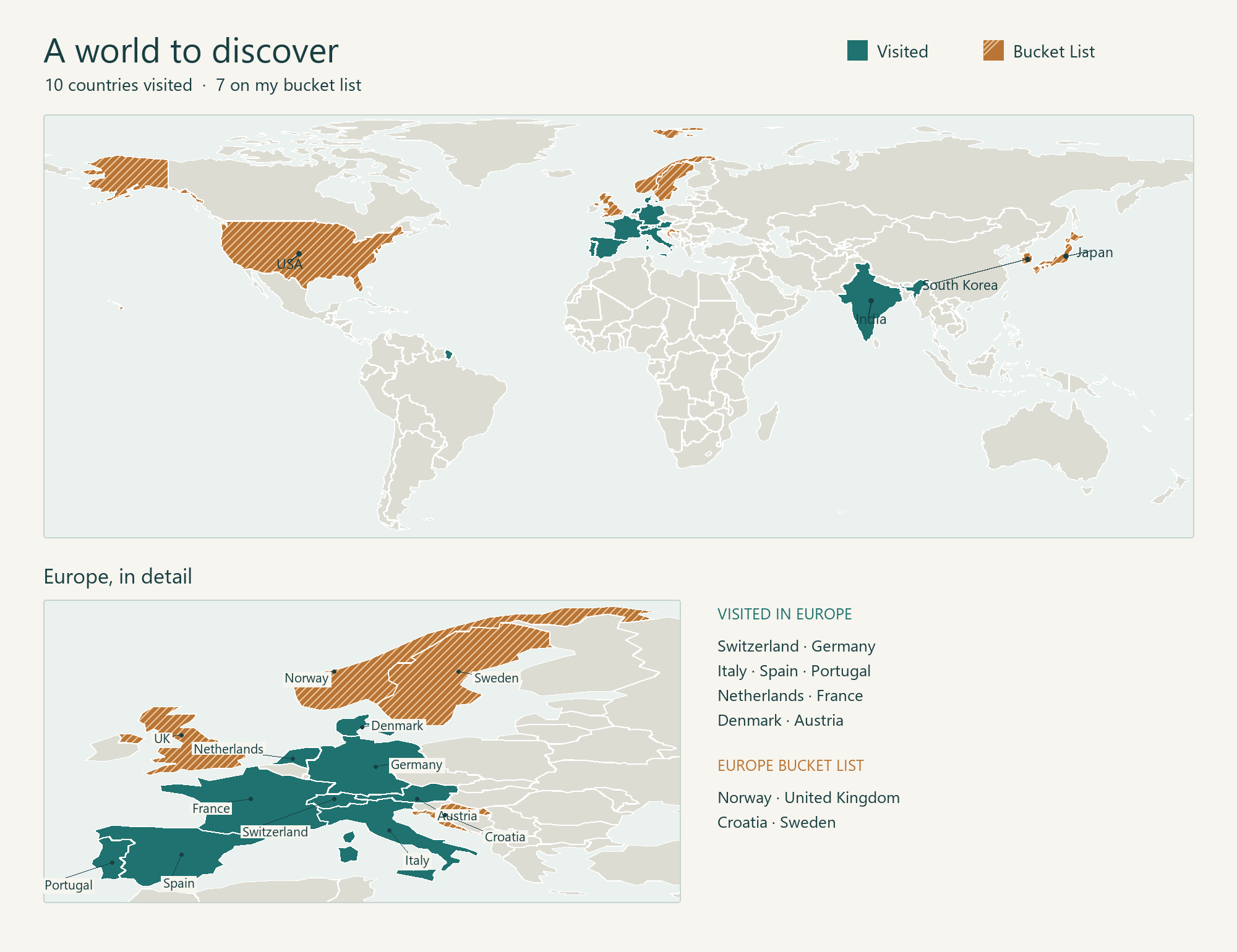The height and width of the screenshot is (952, 1237).
Task: Click the Italy label in Europe map
Action: (417, 861)
